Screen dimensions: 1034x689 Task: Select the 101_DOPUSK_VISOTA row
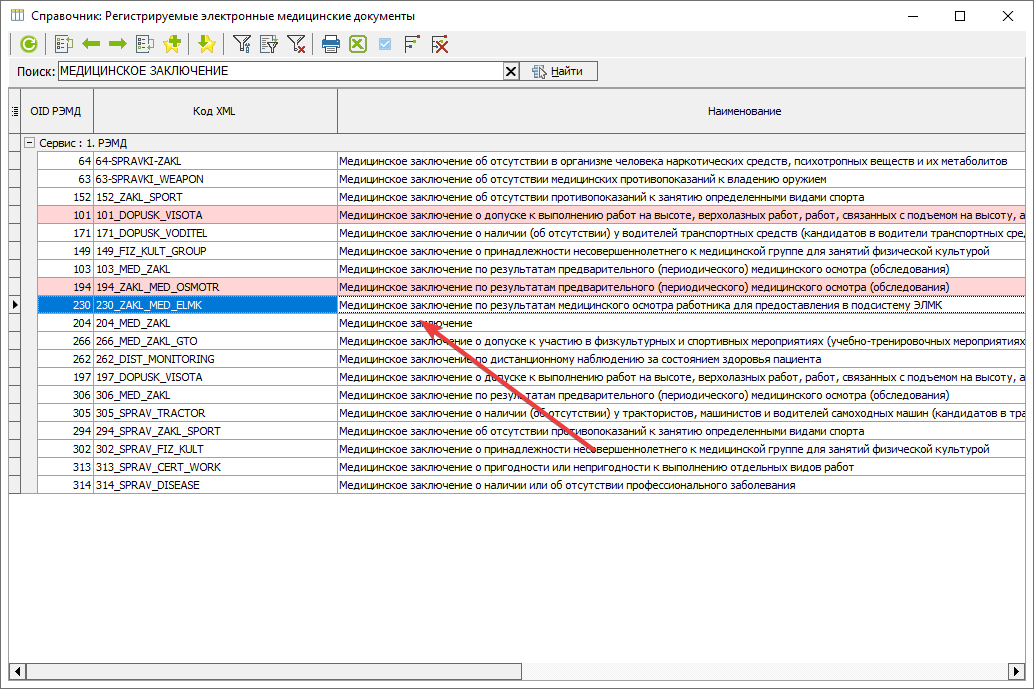point(531,215)
